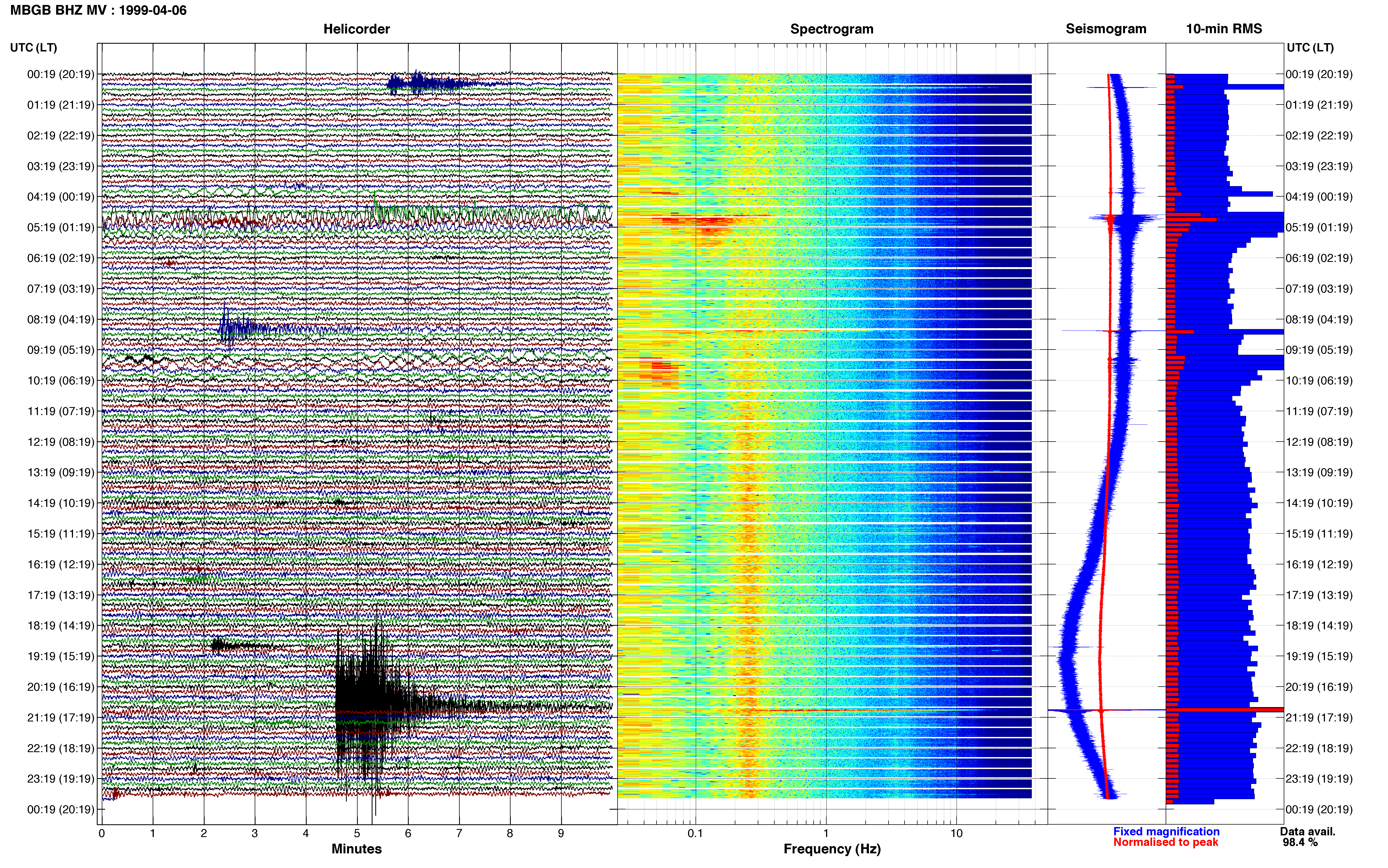Viewport: 1388px width, 868px height.
Task: Click left time label '02:19 (22:19)'
Action: (61, 135)
